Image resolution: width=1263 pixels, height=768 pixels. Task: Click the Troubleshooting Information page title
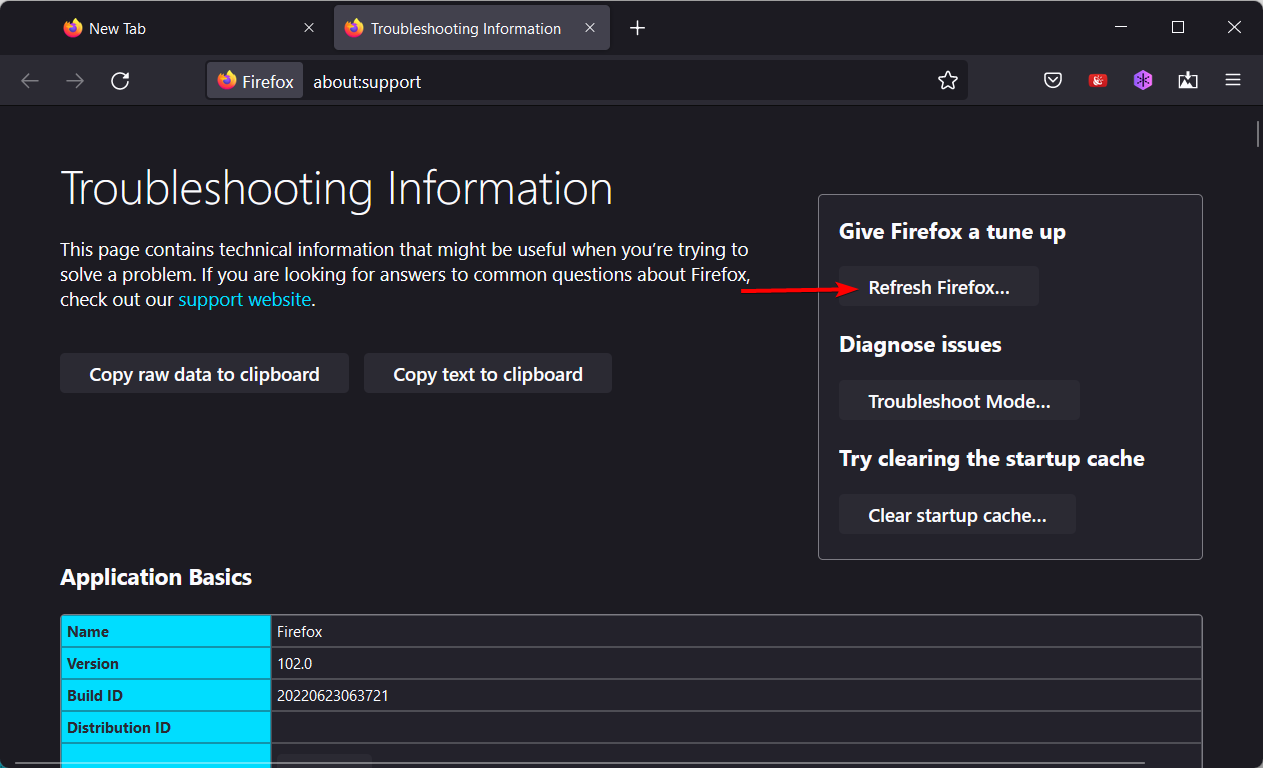pos(336,188)
